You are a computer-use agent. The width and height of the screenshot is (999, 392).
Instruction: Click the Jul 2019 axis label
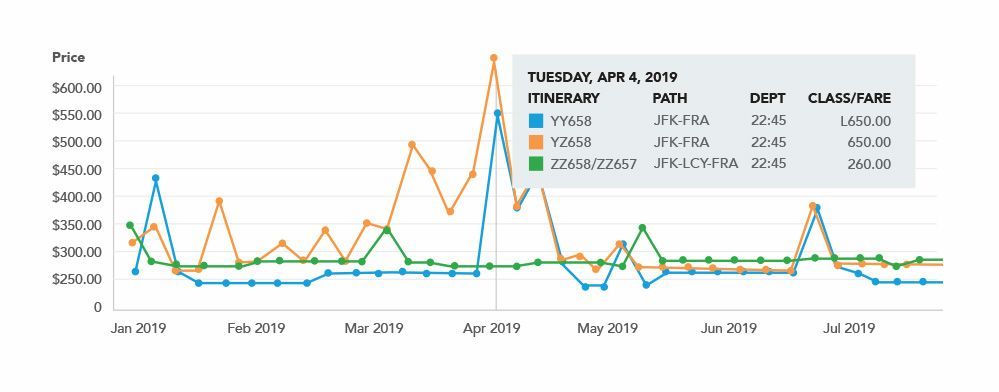849,329
